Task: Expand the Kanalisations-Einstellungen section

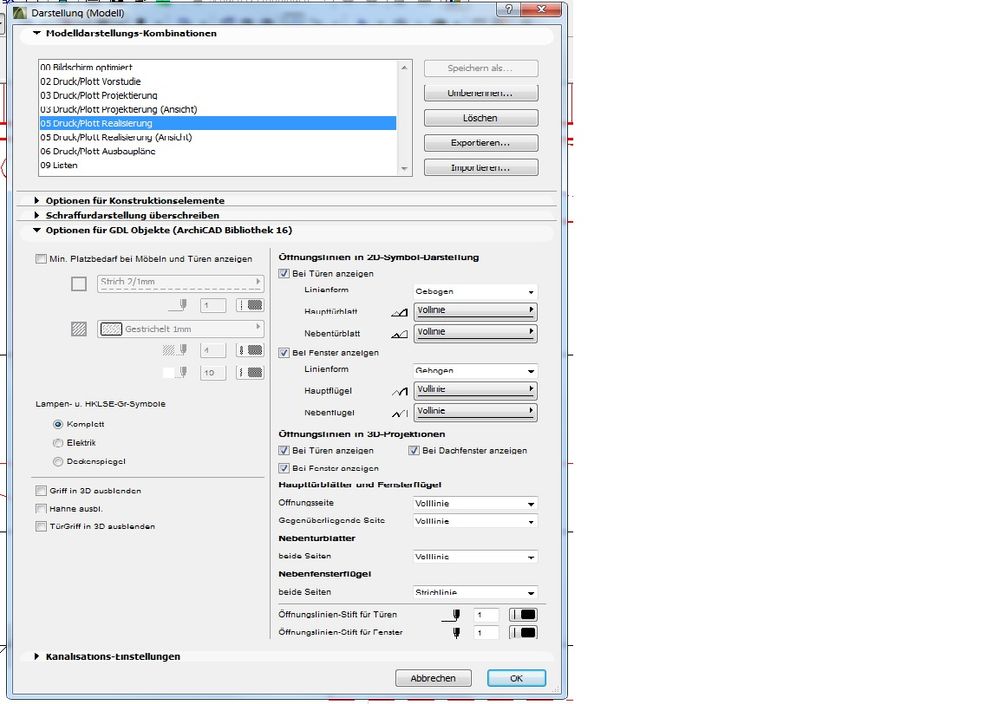Action: click(110, 656)
